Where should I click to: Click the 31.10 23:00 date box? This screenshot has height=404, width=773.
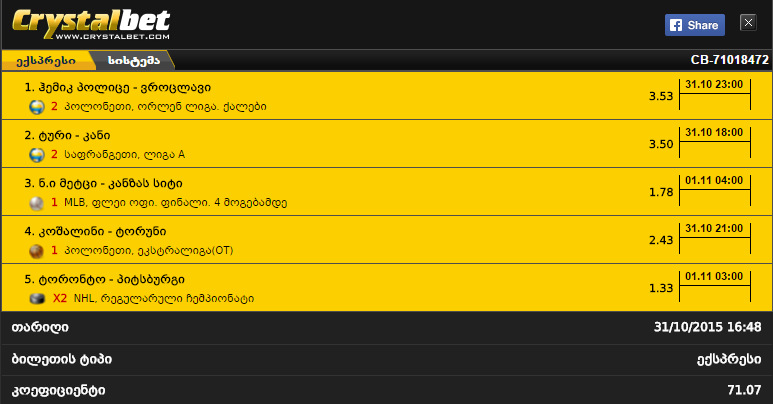pyautogui.click(x=714, y=86)
